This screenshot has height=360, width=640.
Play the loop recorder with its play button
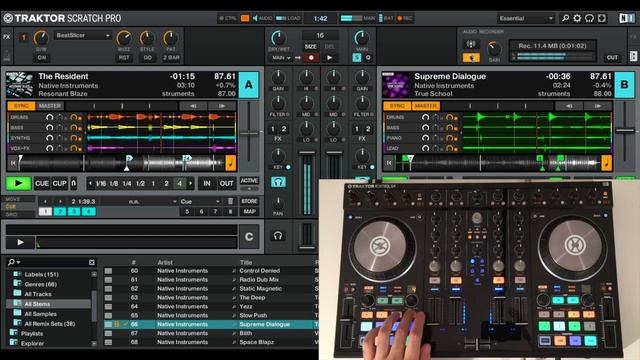tap(329, 58)
